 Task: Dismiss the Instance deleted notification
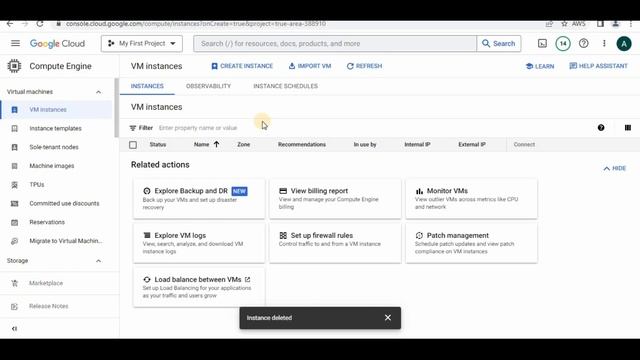click(388, 318)
